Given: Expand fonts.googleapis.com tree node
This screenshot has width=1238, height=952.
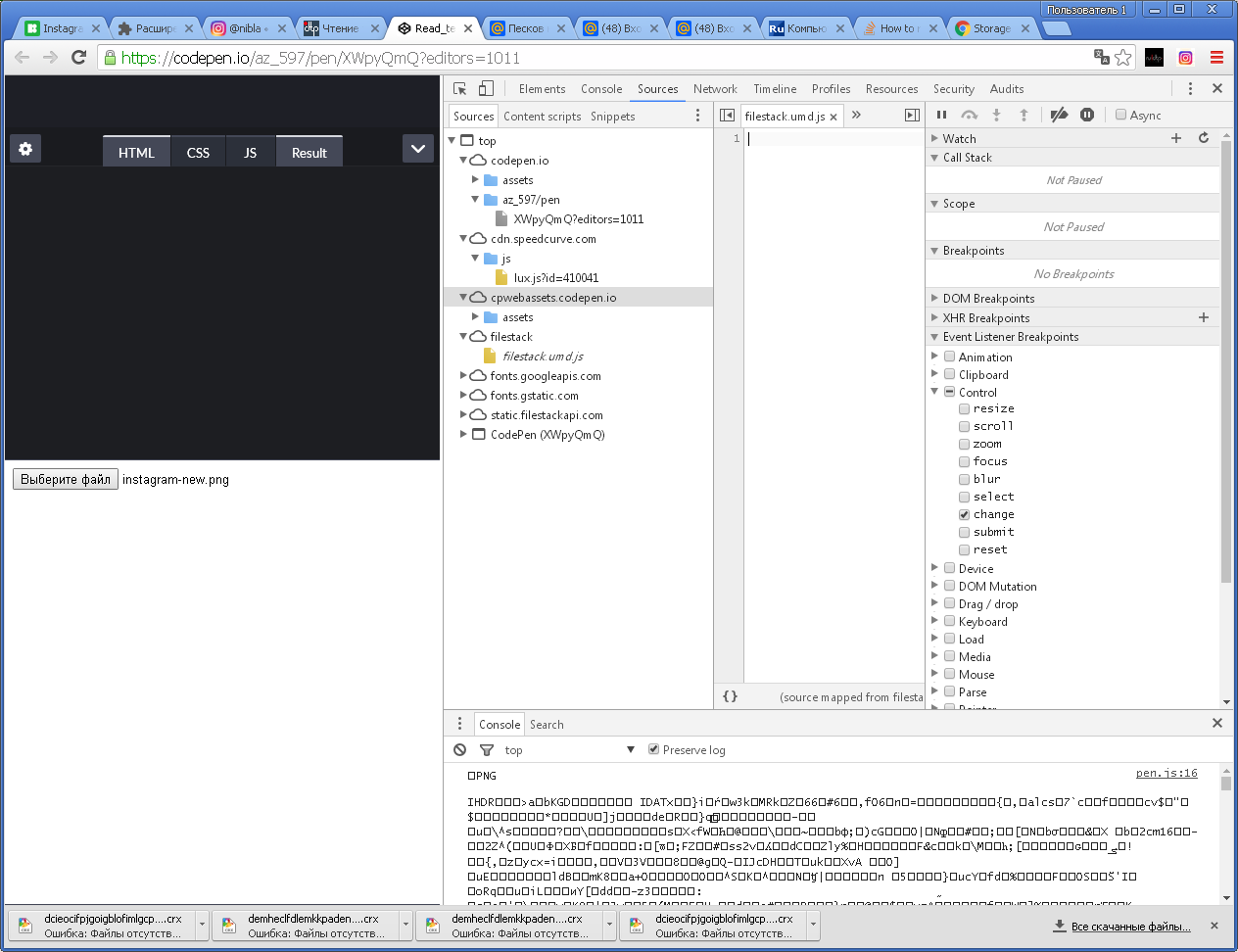Looking at the screenshot, I should click(463, 375).
